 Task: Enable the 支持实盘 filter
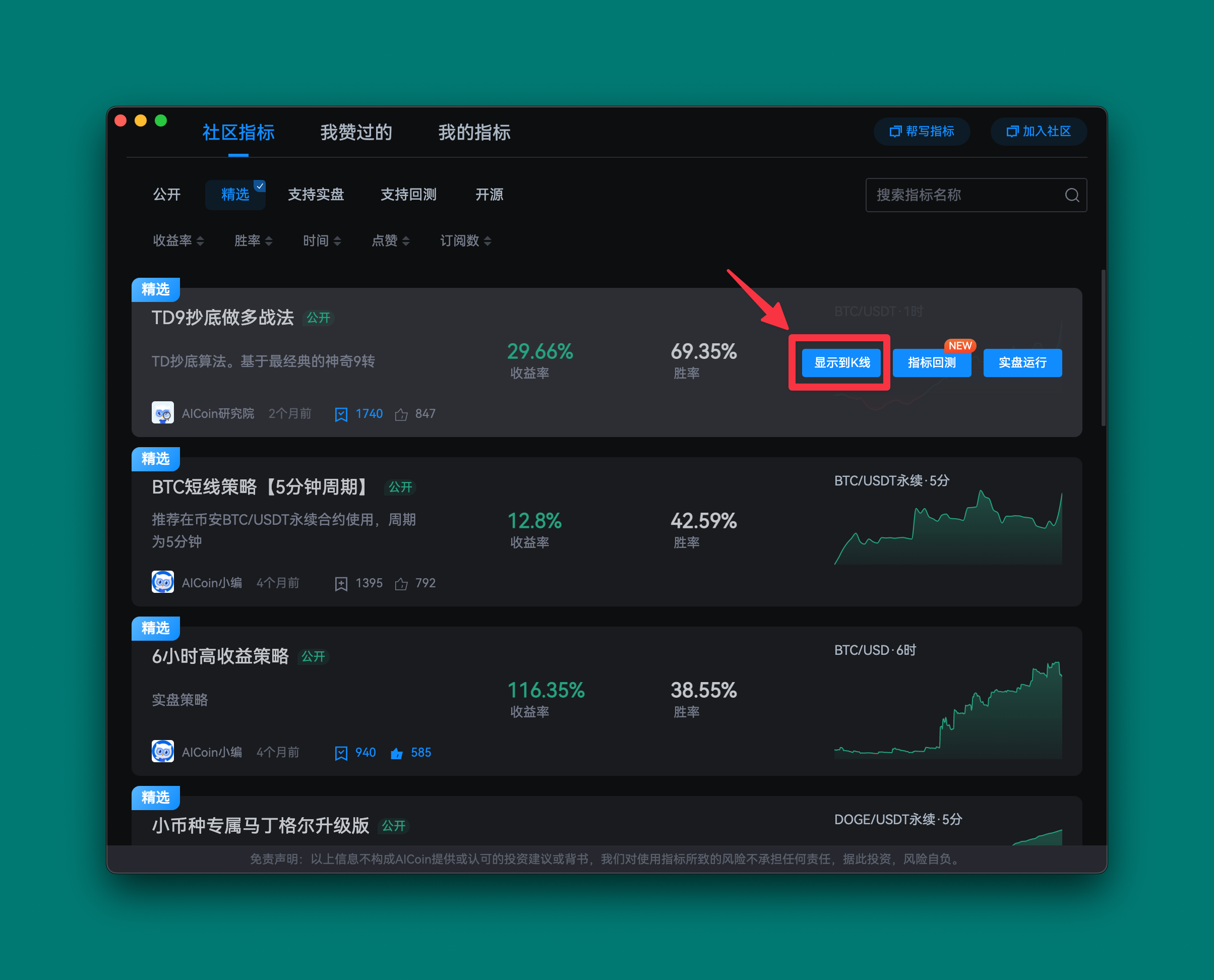click(x=316, y=195)
